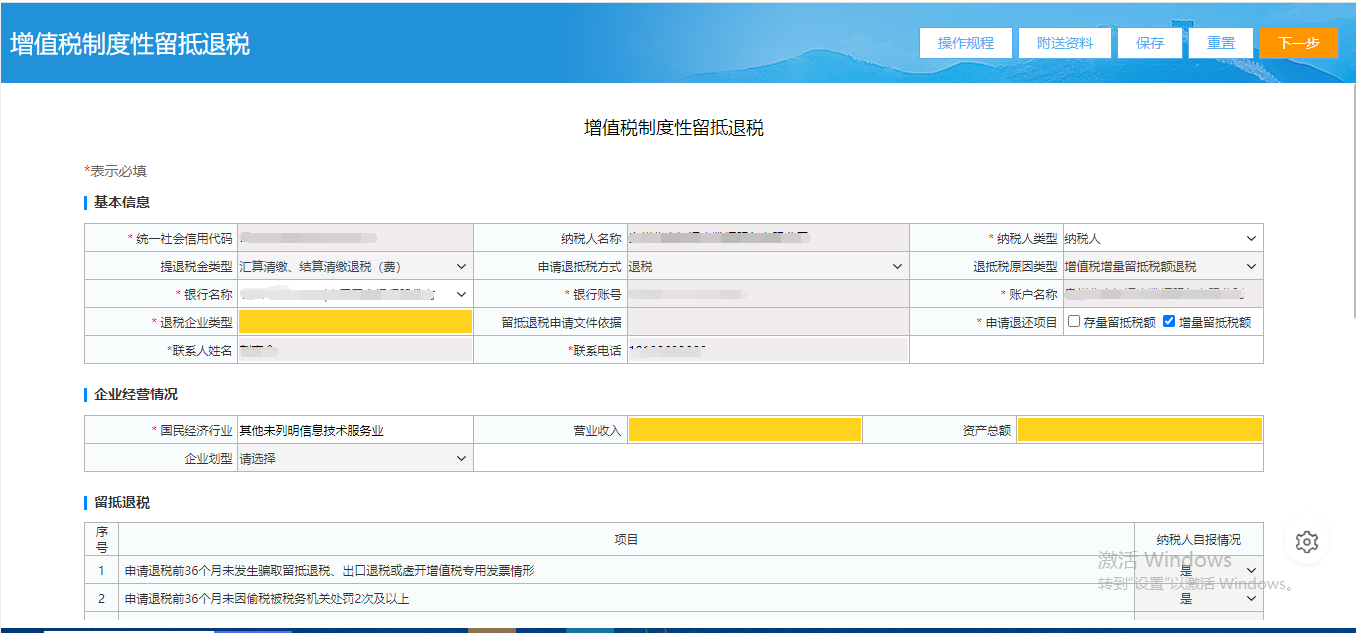Click the yellow 退税企业类型 field

click(x=354, y=322)
